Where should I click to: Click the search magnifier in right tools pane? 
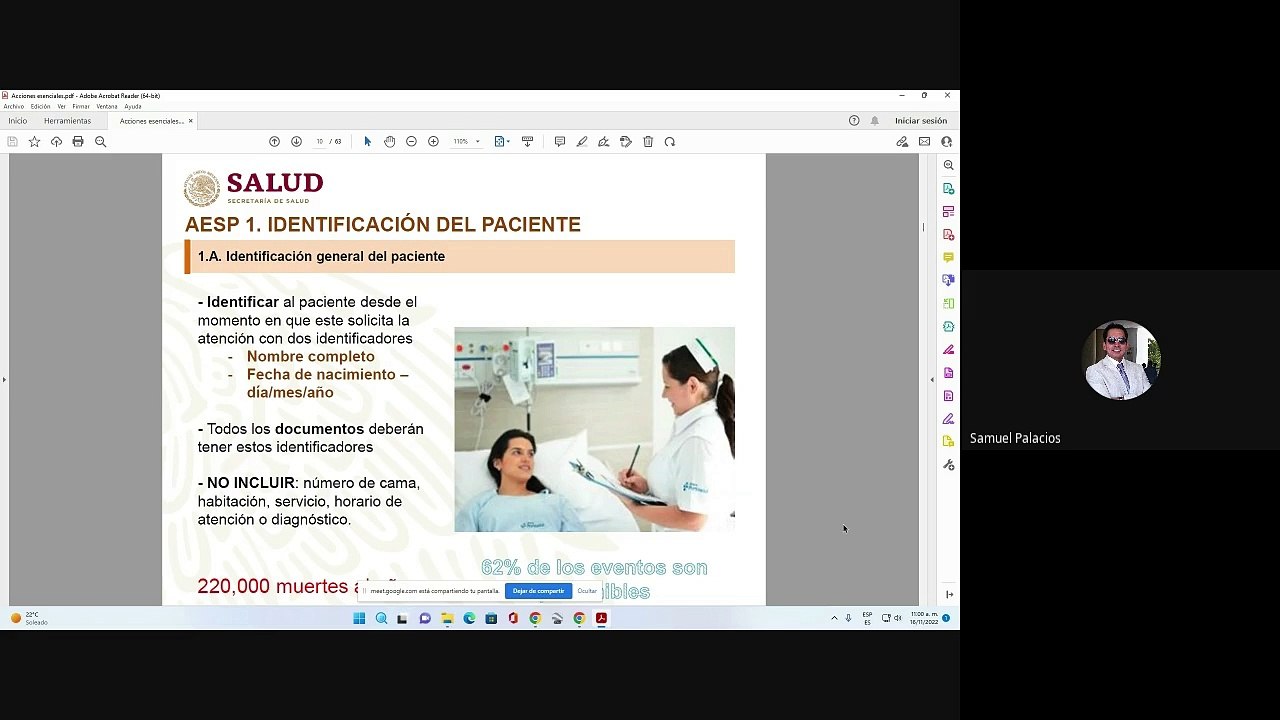(949, 165)
